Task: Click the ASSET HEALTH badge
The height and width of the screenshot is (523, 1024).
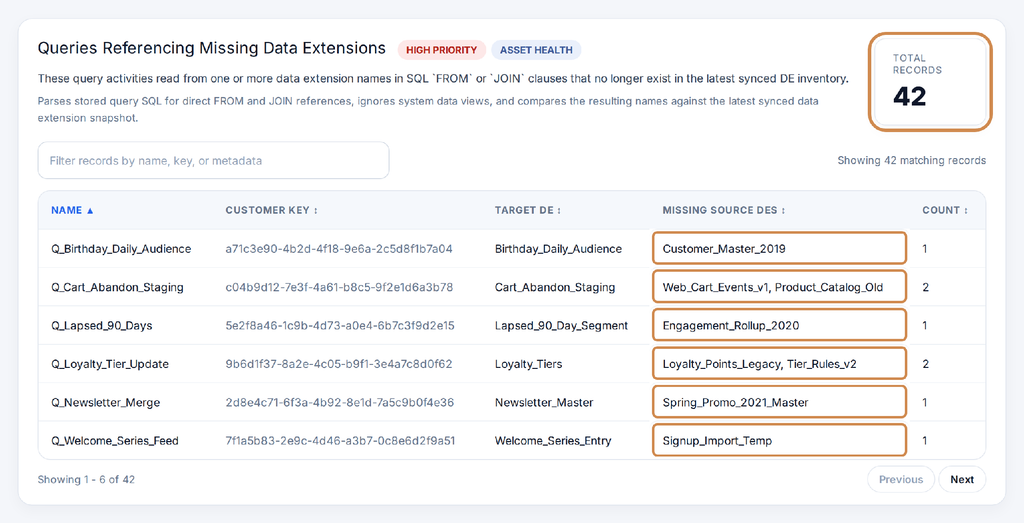Action: coord(536,50)
